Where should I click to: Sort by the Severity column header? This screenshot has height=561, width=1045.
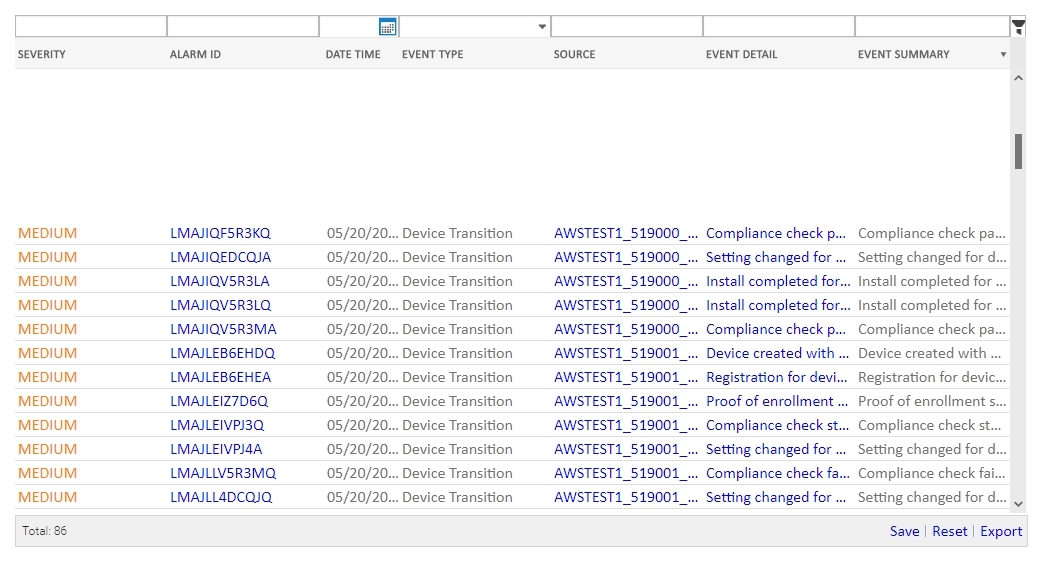(x=42, y=54)
